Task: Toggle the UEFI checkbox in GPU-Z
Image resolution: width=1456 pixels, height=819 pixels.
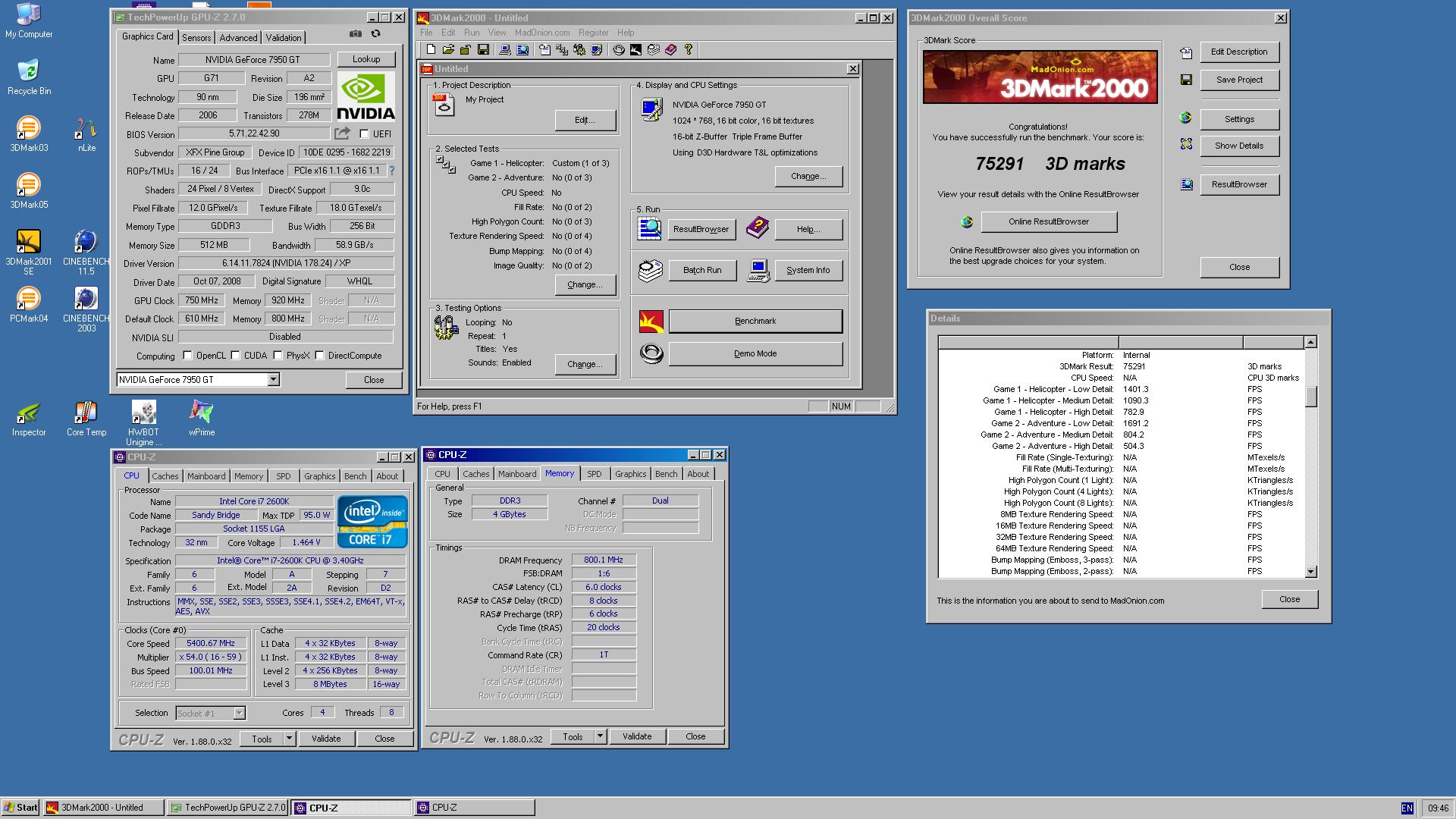Action: click(364, 134)
